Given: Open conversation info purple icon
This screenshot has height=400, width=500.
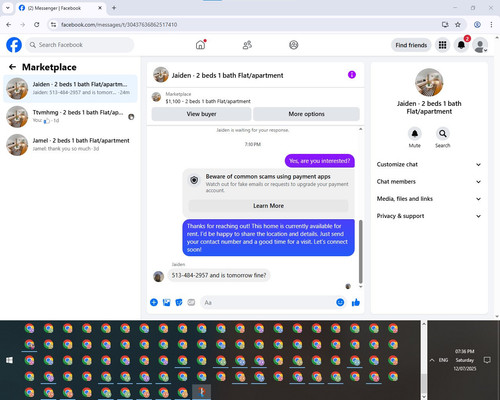Looking at the screenshot, I should point(352,75).
